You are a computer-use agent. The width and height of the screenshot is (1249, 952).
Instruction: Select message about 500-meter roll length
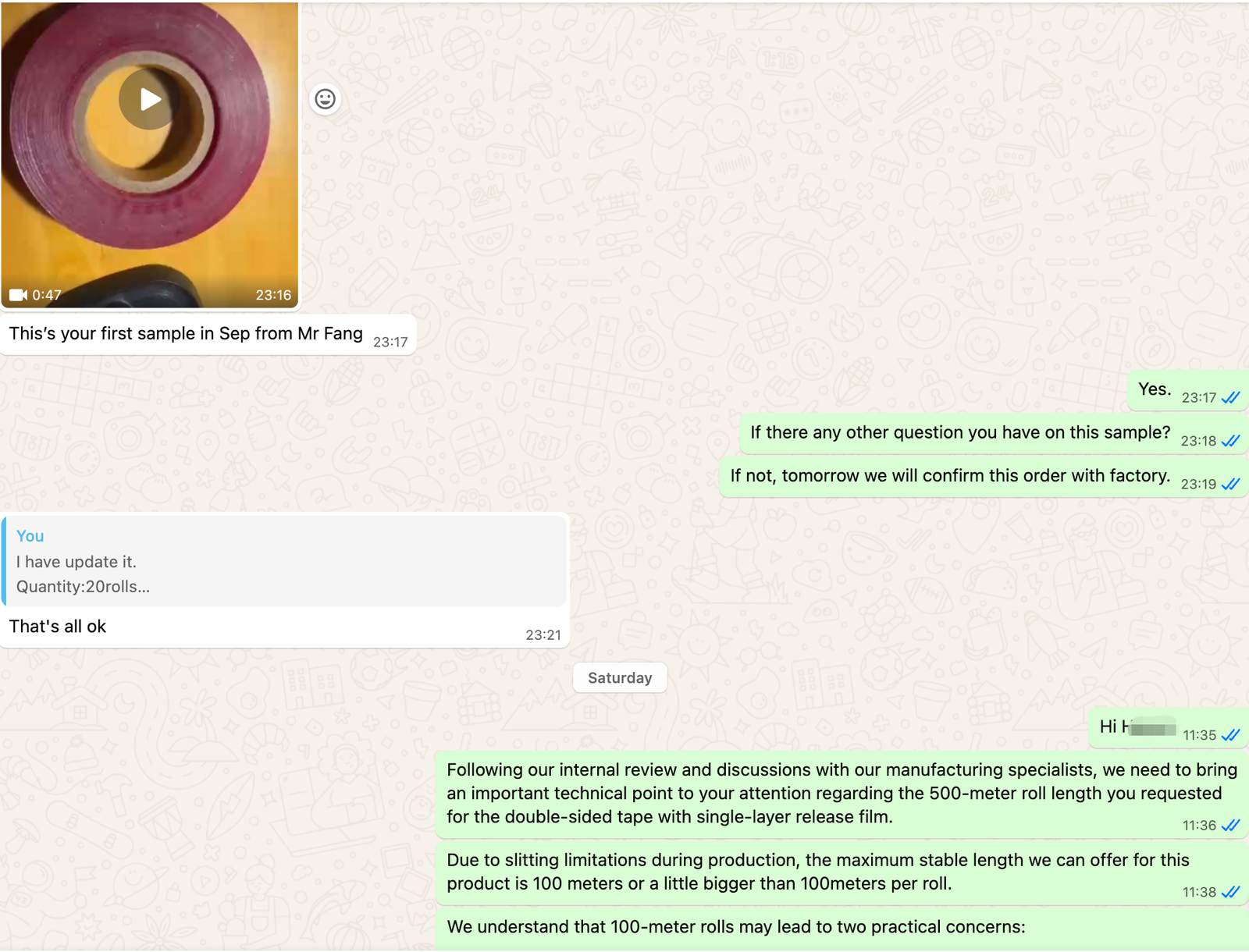[x=842, y=794]
